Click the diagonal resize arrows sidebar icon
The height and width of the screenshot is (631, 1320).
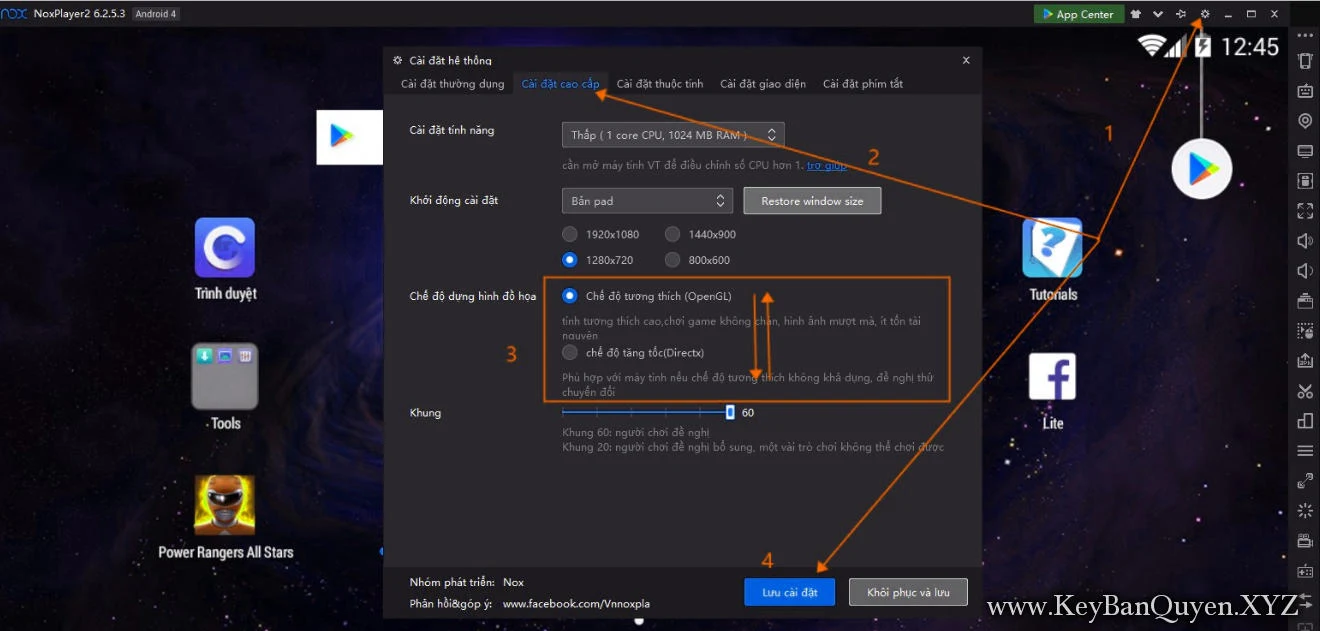(x=1305, y=481)
